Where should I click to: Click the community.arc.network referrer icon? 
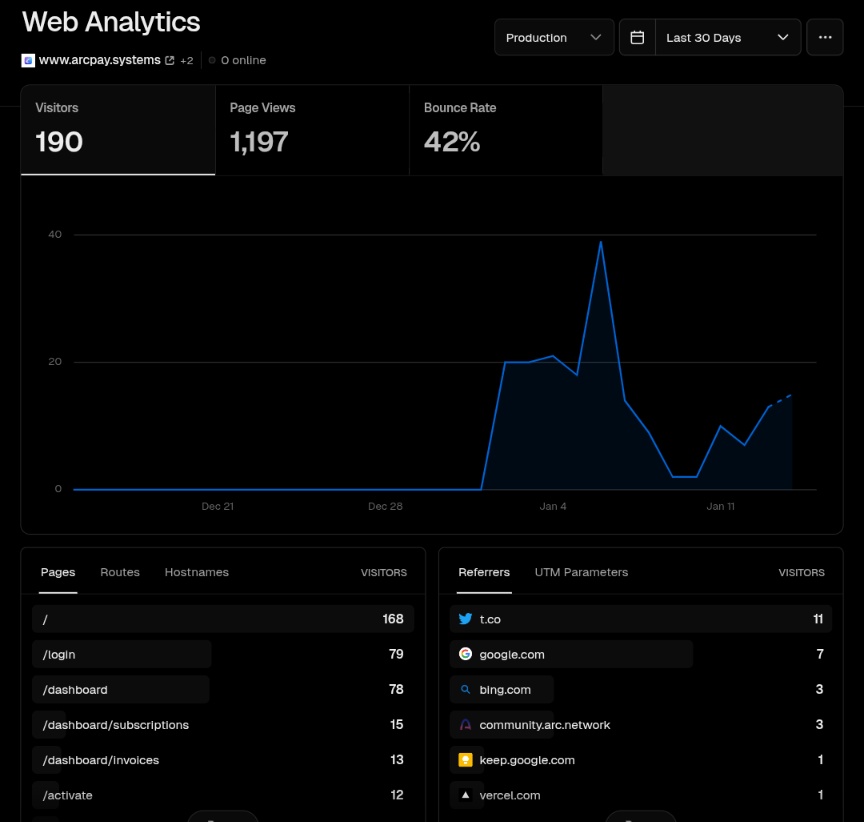465,725
